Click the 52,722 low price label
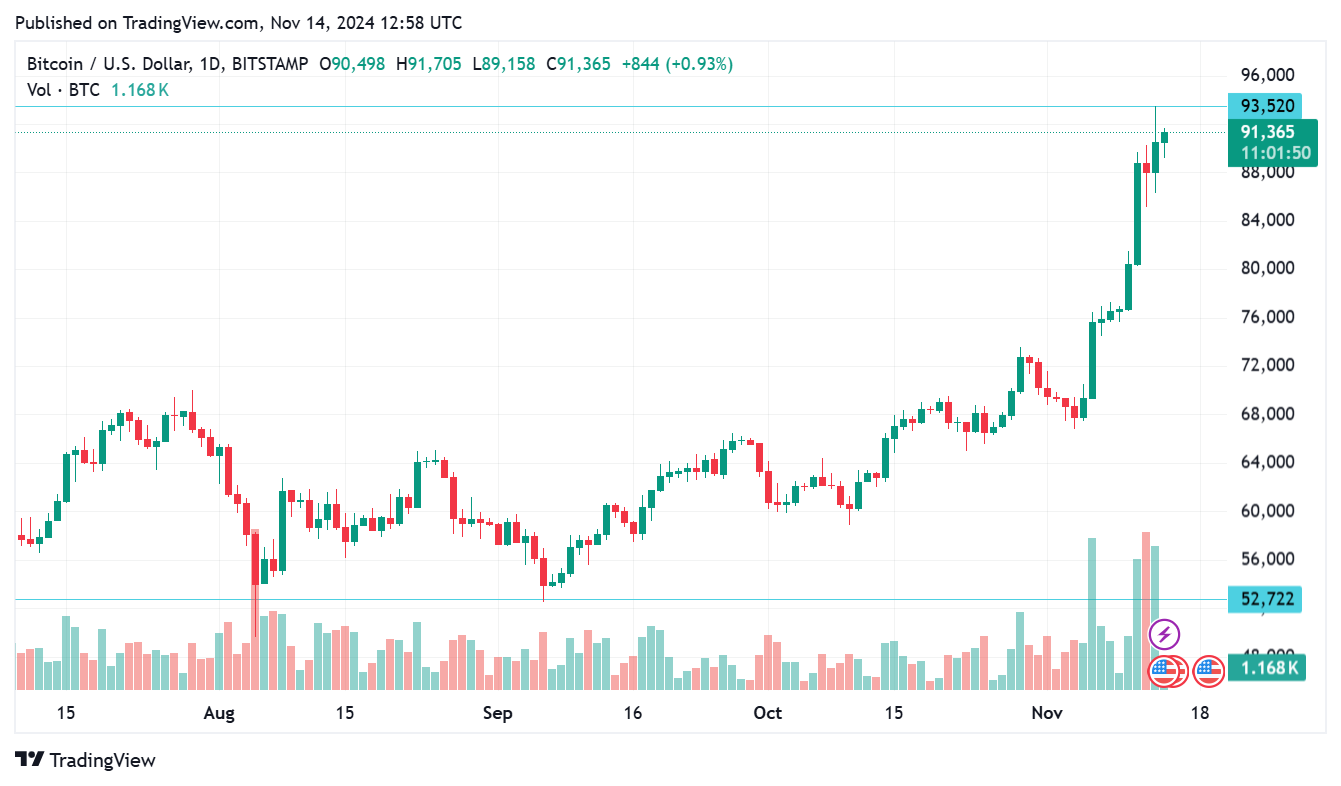The height and width of the screenshot is (786, 1341). (1267, 599)
